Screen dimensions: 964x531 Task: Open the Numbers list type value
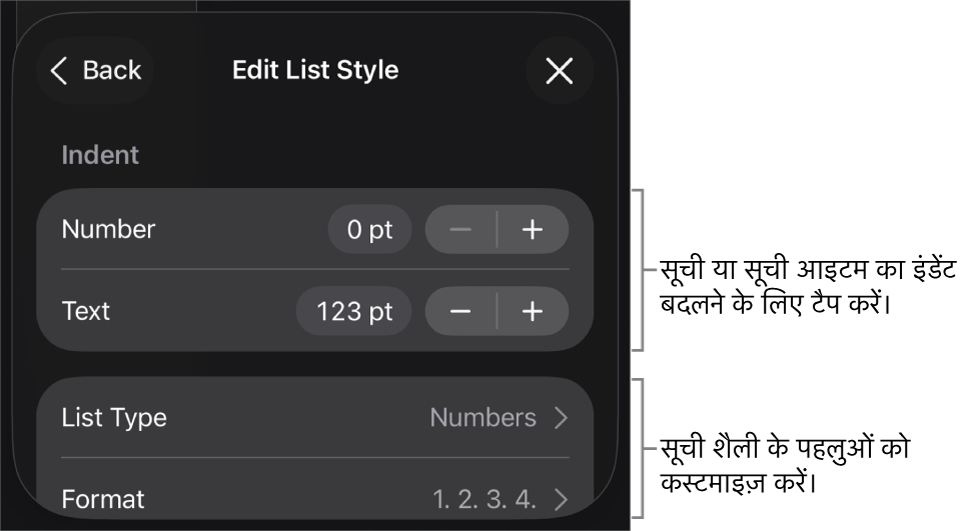483,417
